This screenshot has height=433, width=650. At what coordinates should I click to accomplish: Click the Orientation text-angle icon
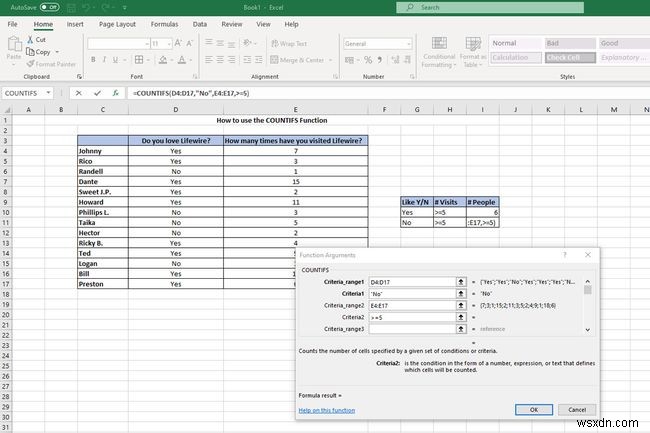pyautogui.click(x=247, y=43)
